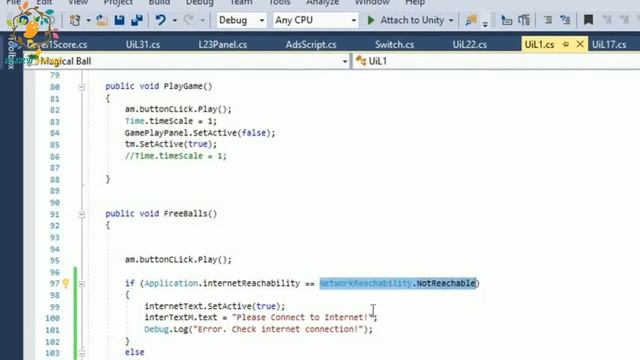The width and height of the screenshot is (640, 360).
Task: Open the Analyze menu
Action: [x=322, y=2]
